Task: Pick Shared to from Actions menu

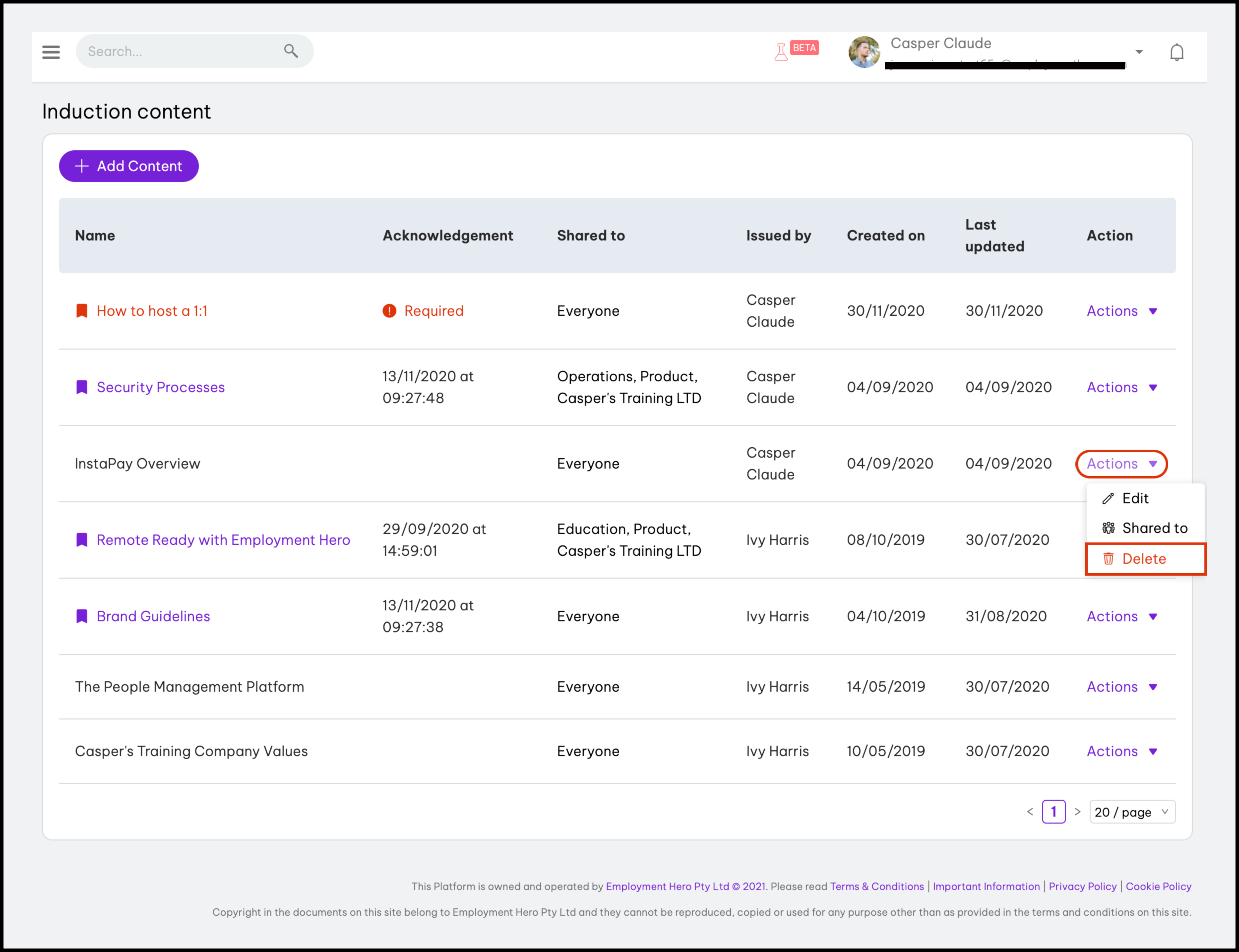Action: click(x=1154, y=528)
